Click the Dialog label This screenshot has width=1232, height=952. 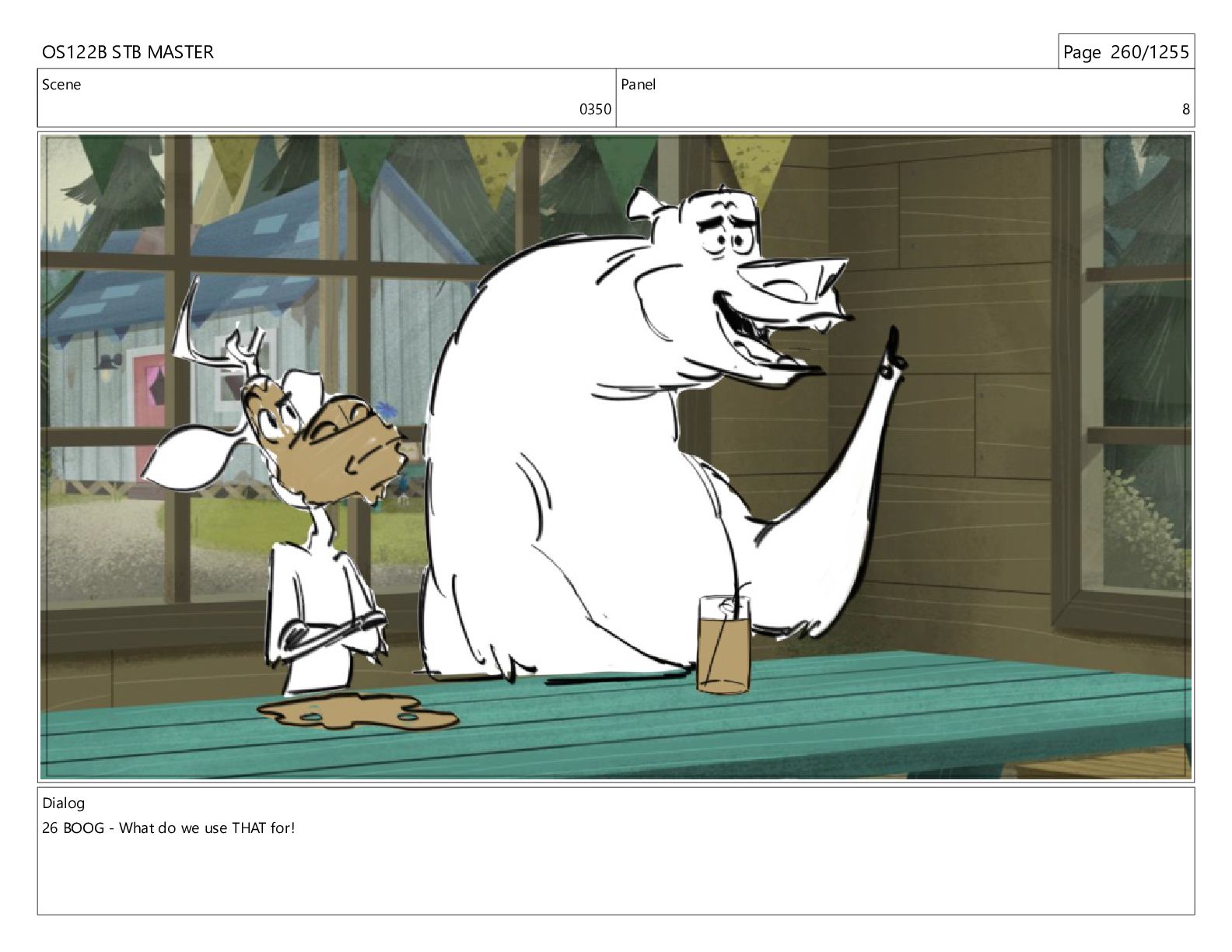64,803
